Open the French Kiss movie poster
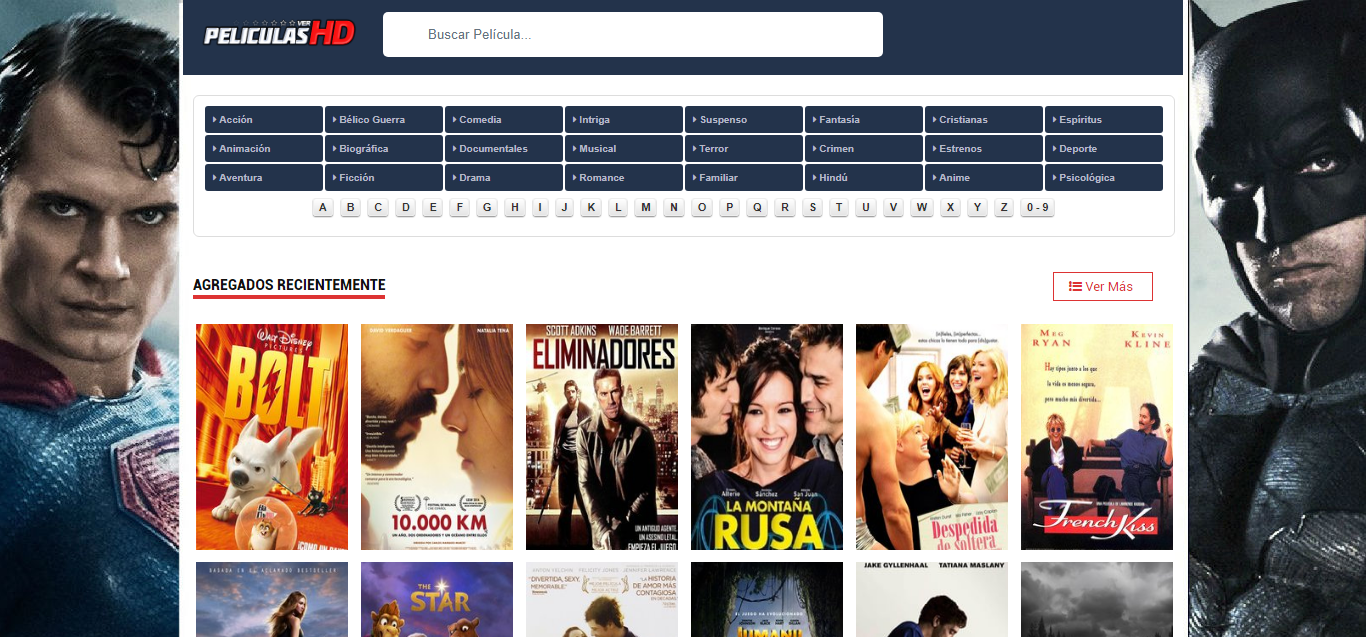1366x637 pixels. click(x=1097, y=437)
